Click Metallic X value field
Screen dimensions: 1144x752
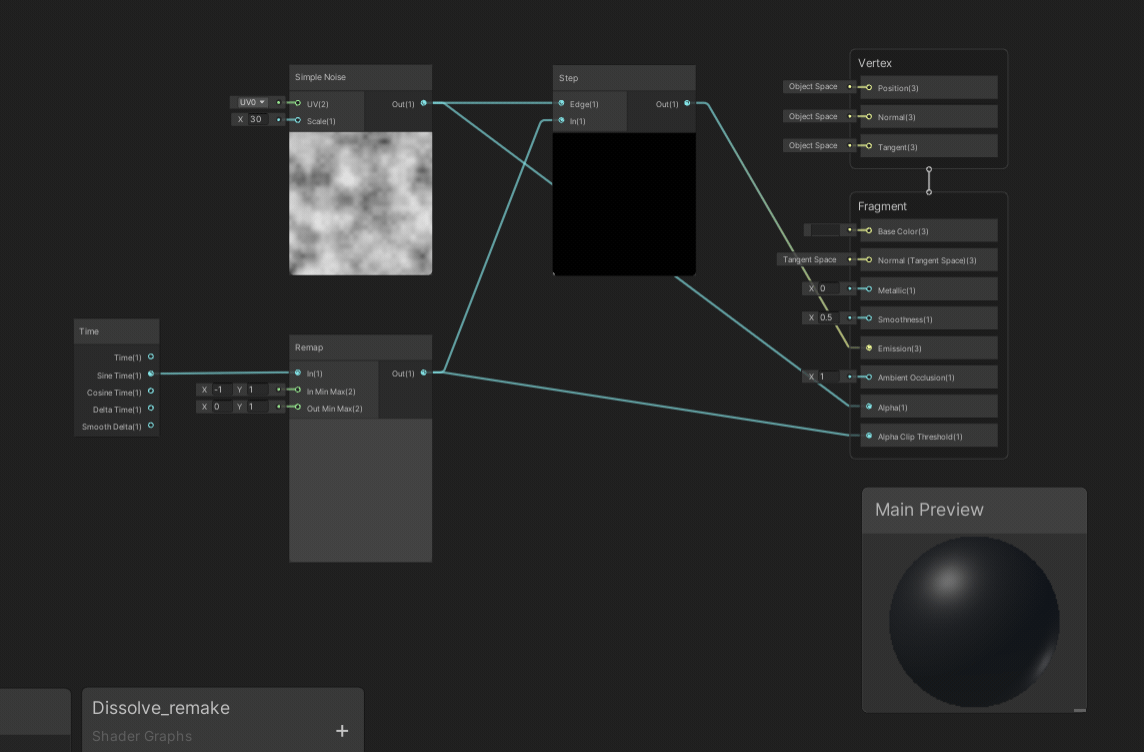point(828,288)
